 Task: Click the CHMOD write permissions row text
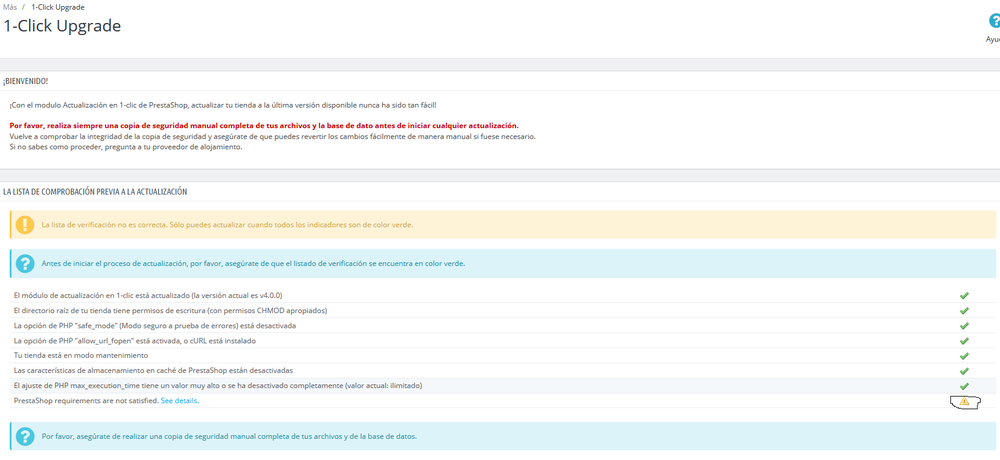click(x=170, y=310)
